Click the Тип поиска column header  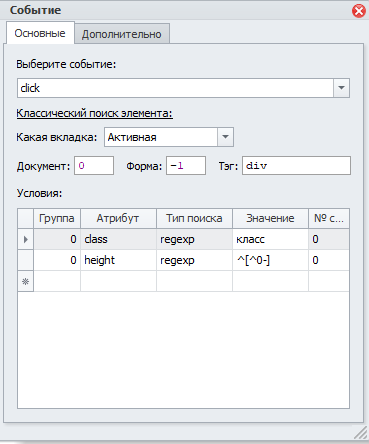coord(194,218)
